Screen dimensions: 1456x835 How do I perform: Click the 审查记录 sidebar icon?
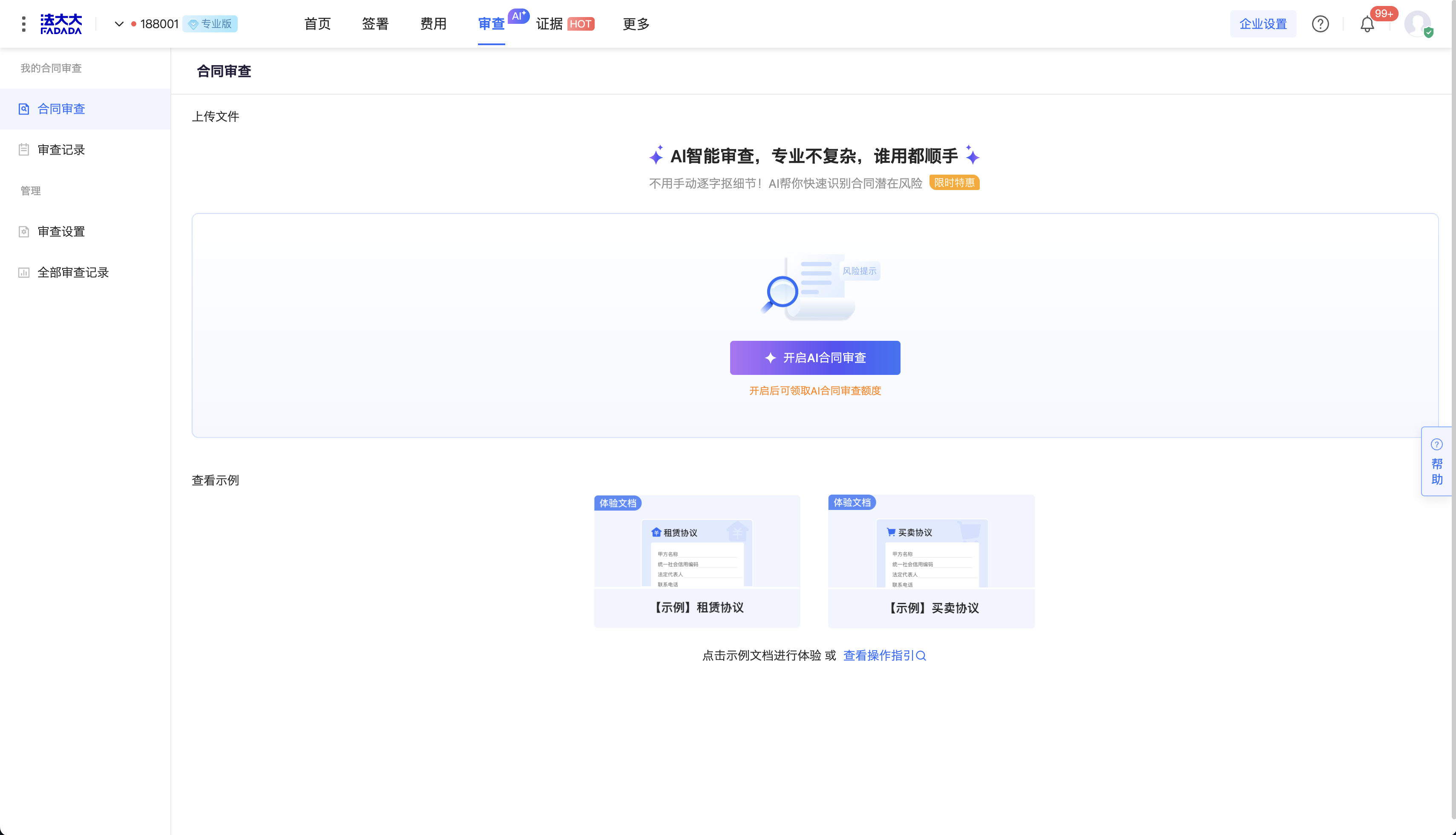click(x=23, y=150)
